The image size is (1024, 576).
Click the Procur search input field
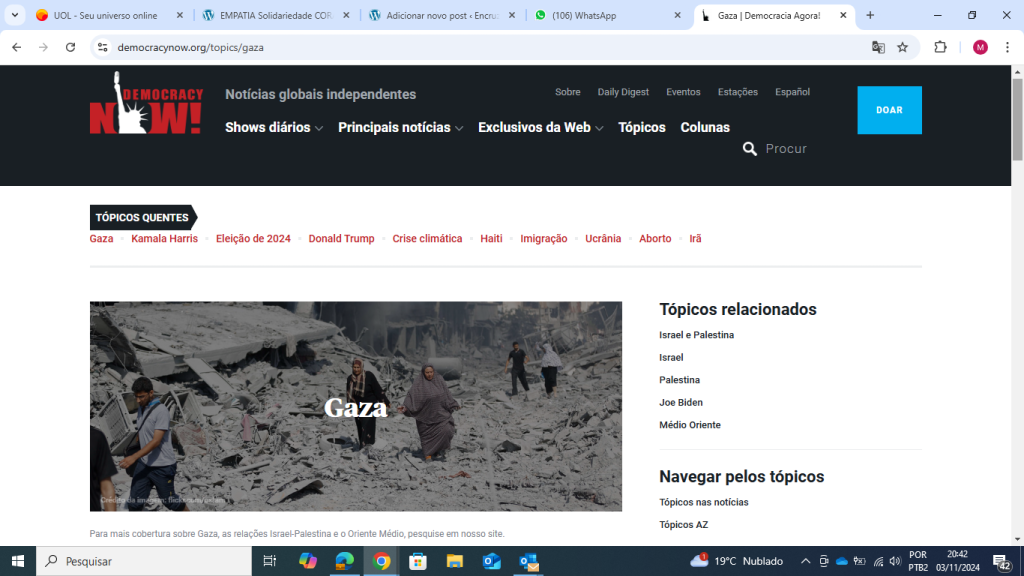click(x=800, y=149)
